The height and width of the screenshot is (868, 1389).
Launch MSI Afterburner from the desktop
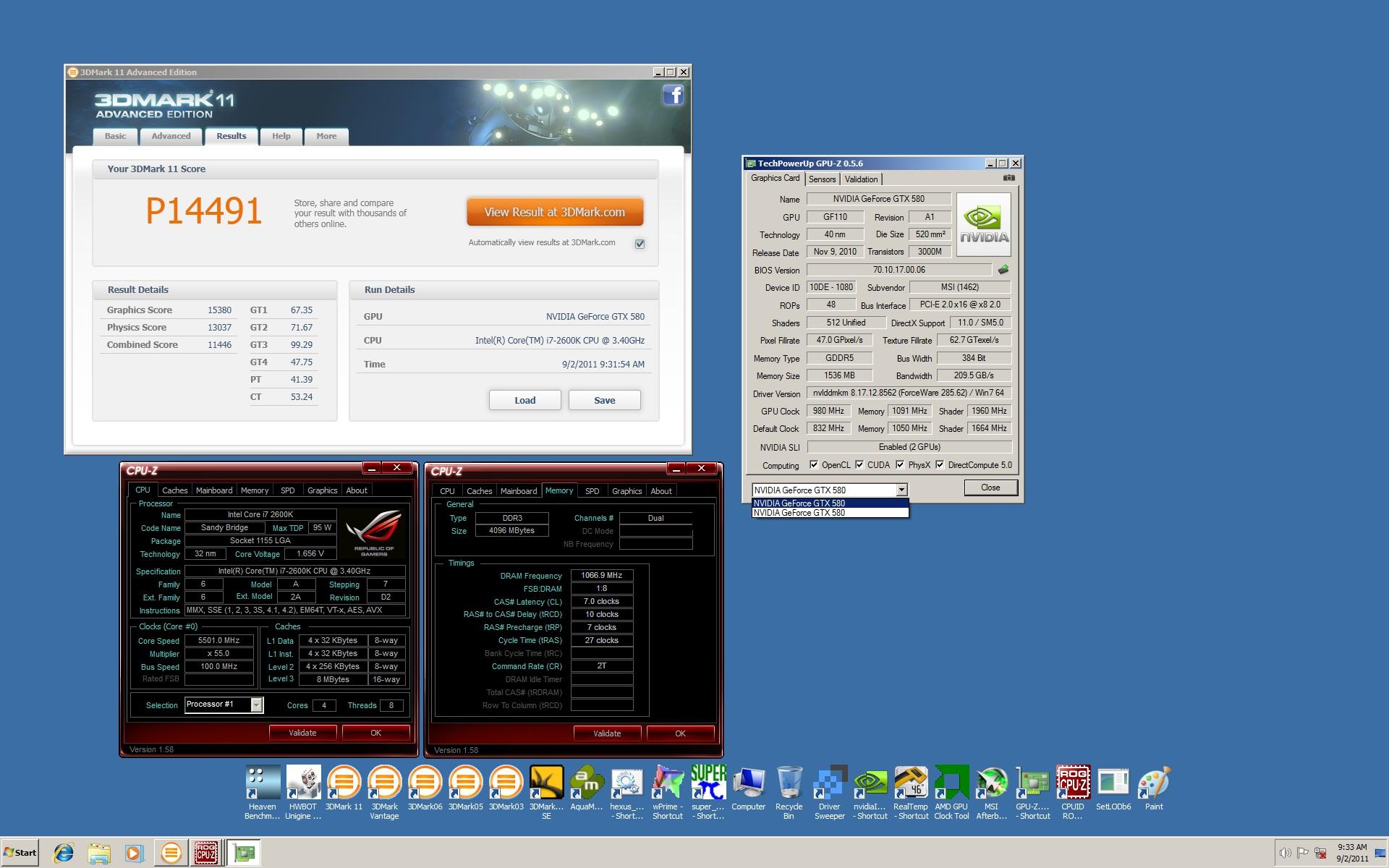tap(992, 793)
